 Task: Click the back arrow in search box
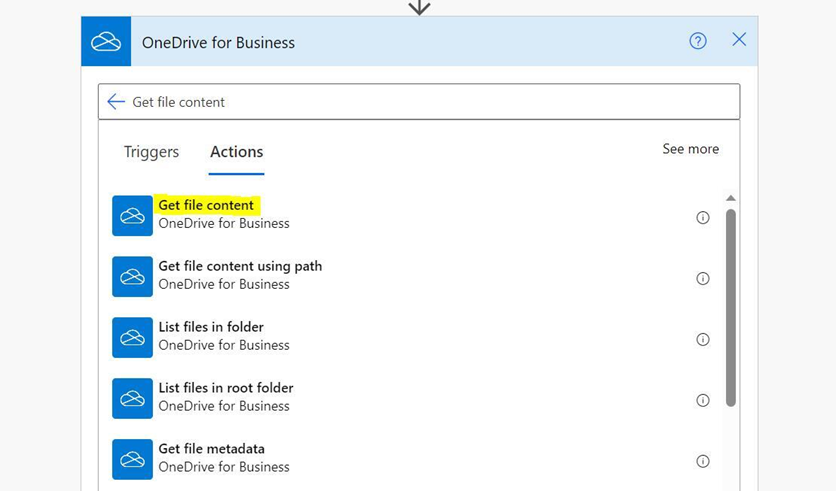[116, 101]
